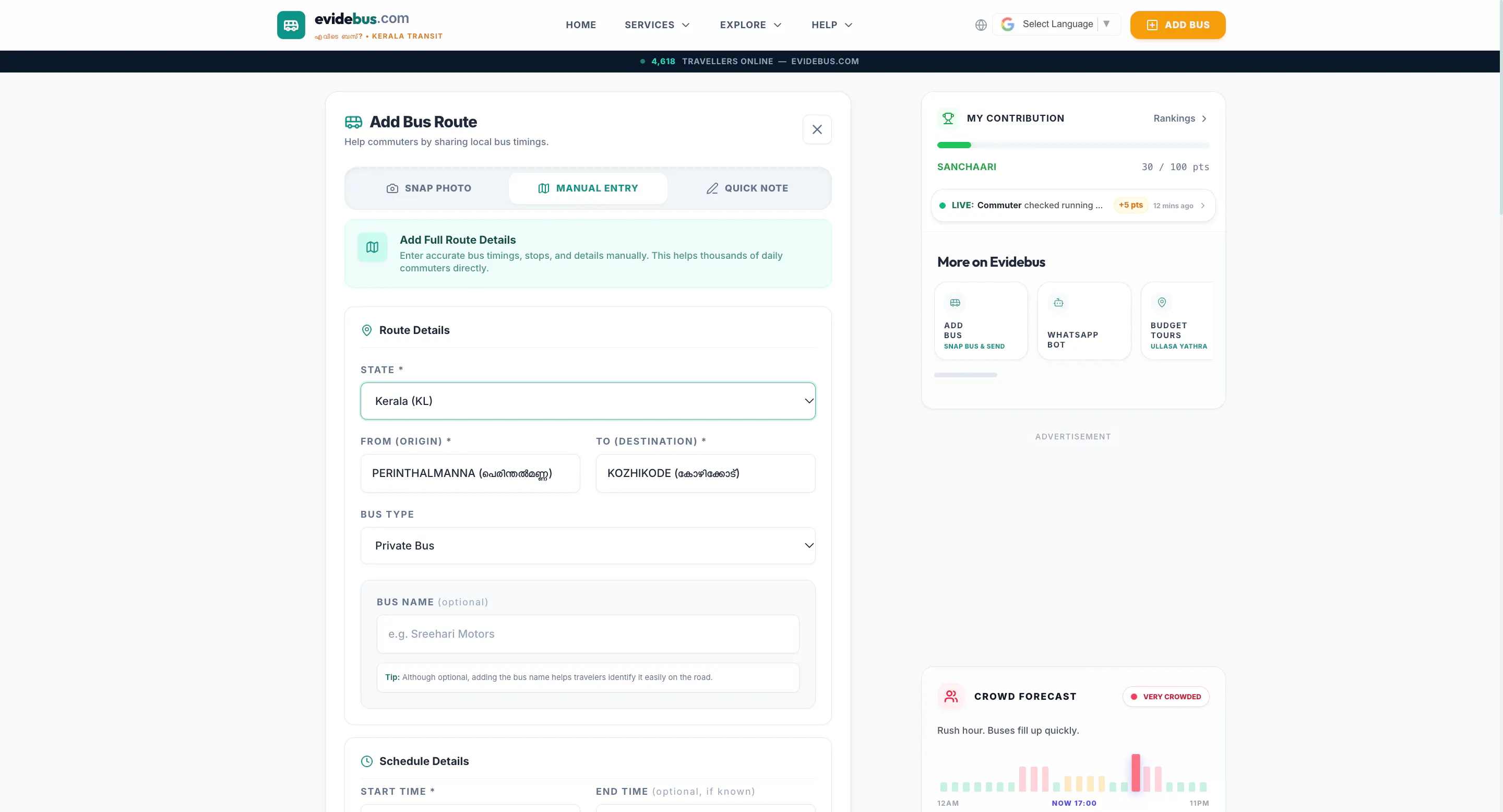Click the 4,618 travellers online count
This screenshot has height=812, width=1503.
click(663, 61)
